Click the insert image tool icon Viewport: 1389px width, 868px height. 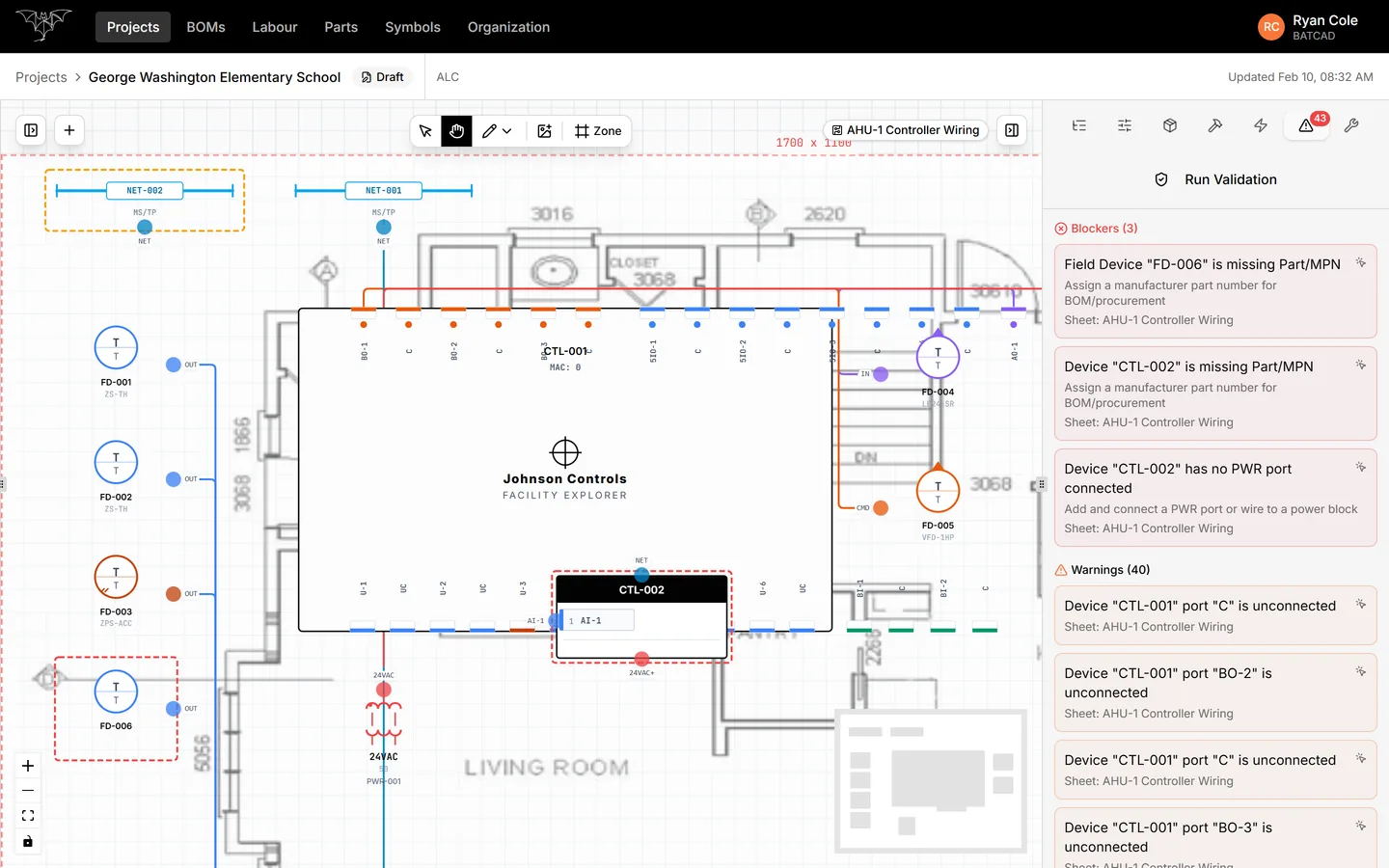click(x=545, y=131)
